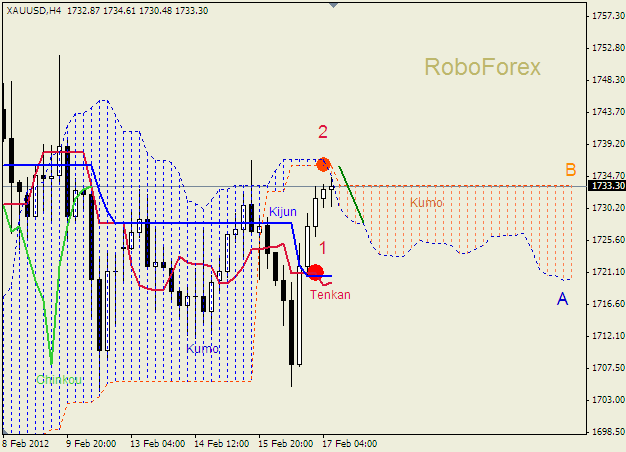Select the blue Kumo text label

[202, 349]
